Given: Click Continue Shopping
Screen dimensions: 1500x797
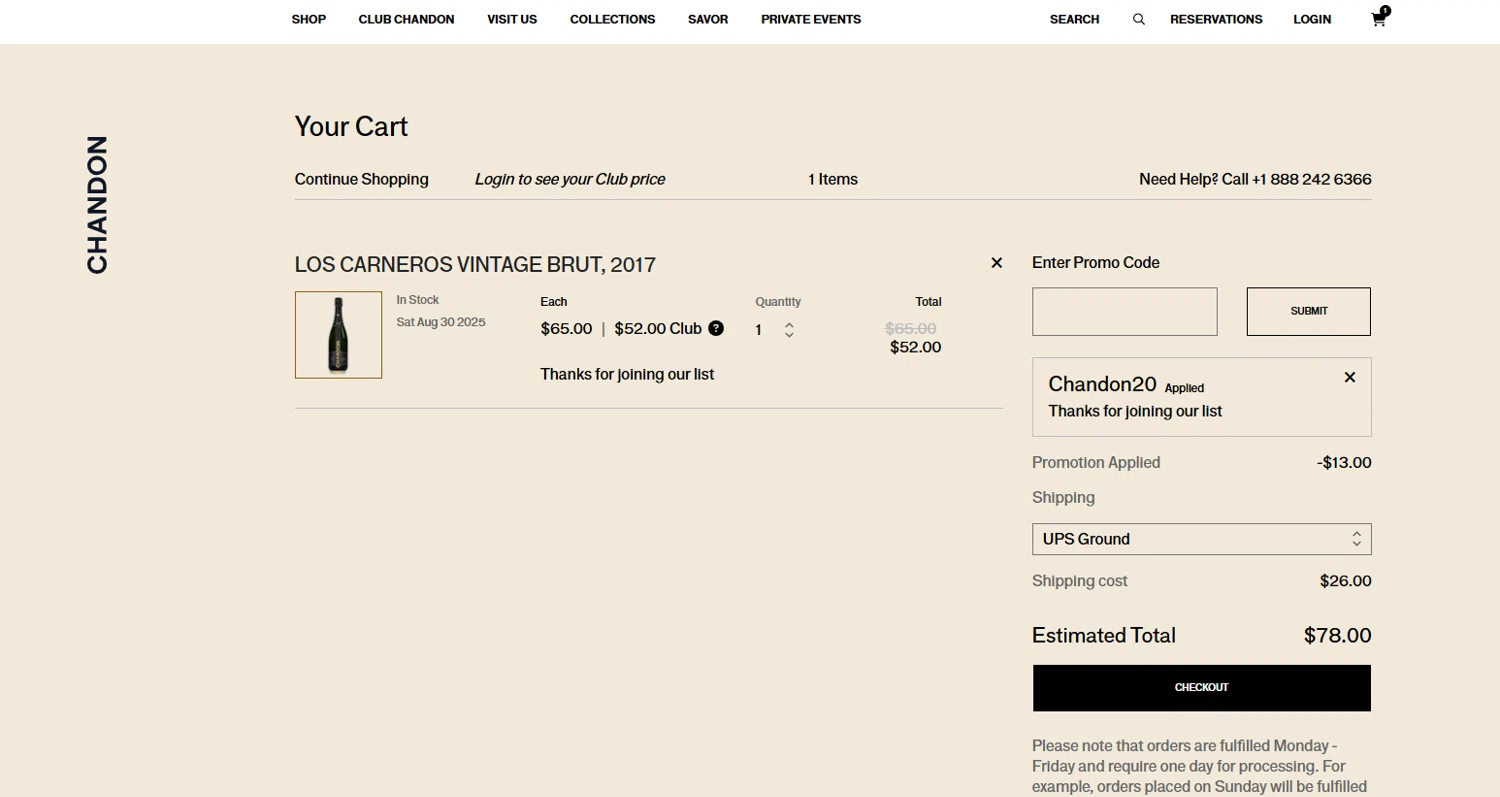Looking at the screenshot, I should coord(361,179).
